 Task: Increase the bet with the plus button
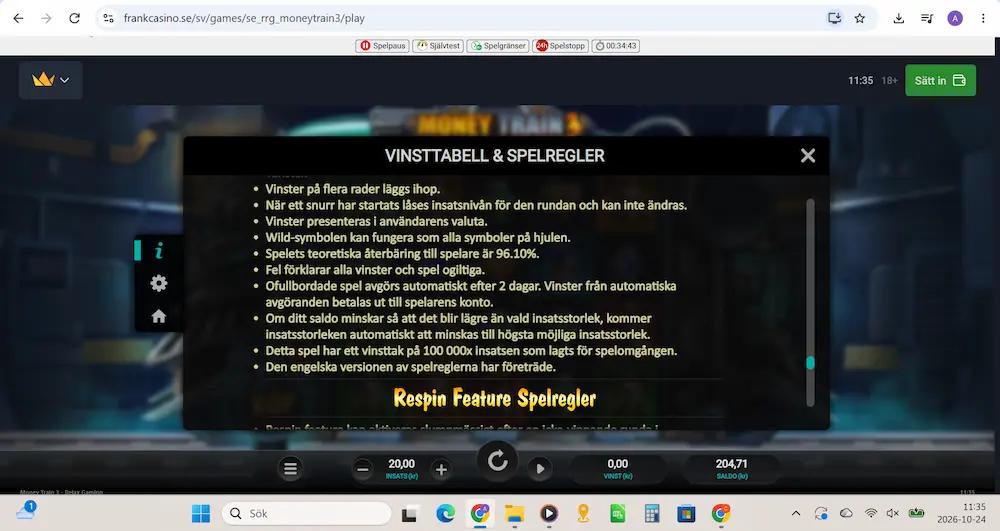(441, 470)
